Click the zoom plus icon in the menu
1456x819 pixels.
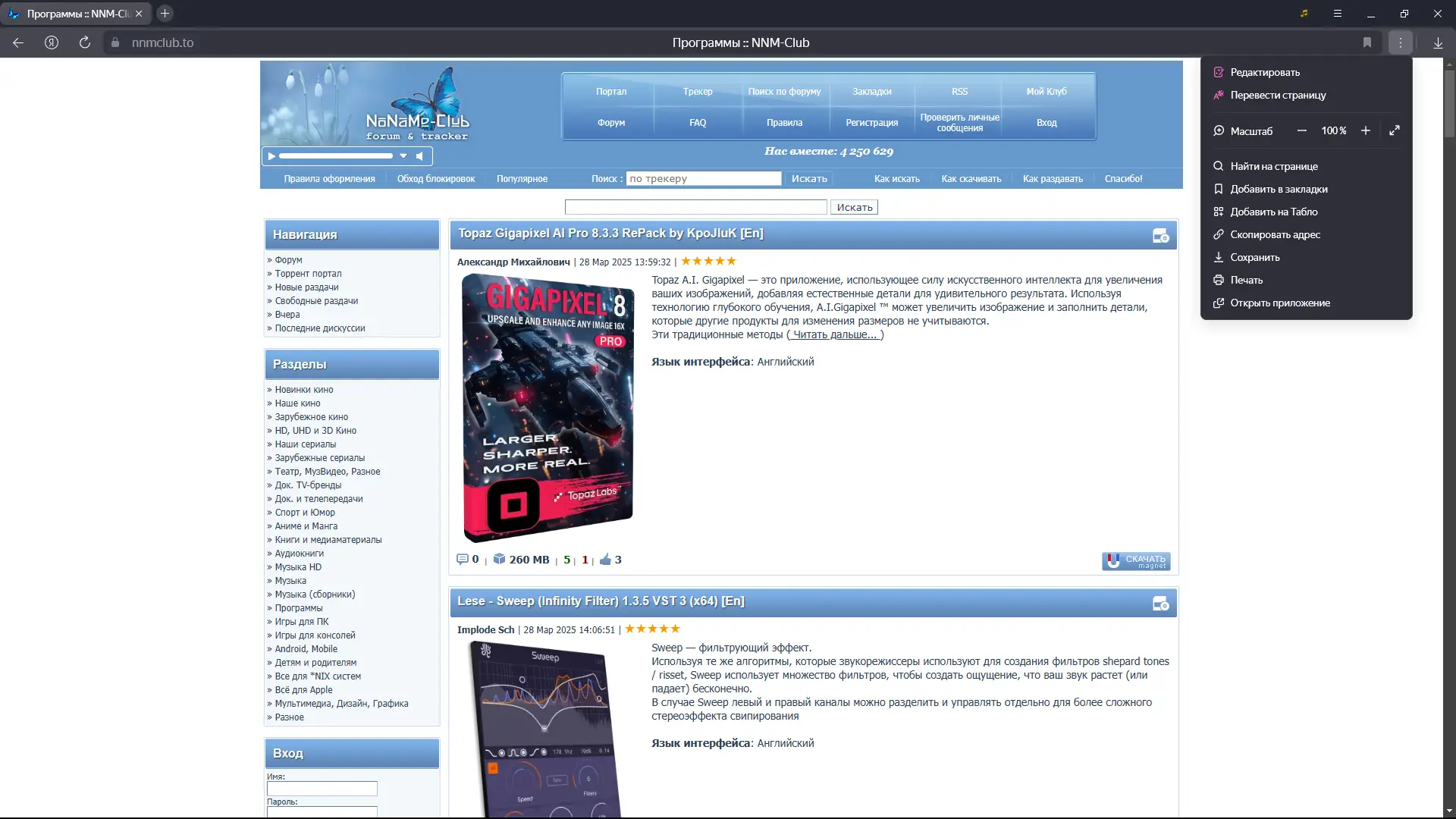1365,131
